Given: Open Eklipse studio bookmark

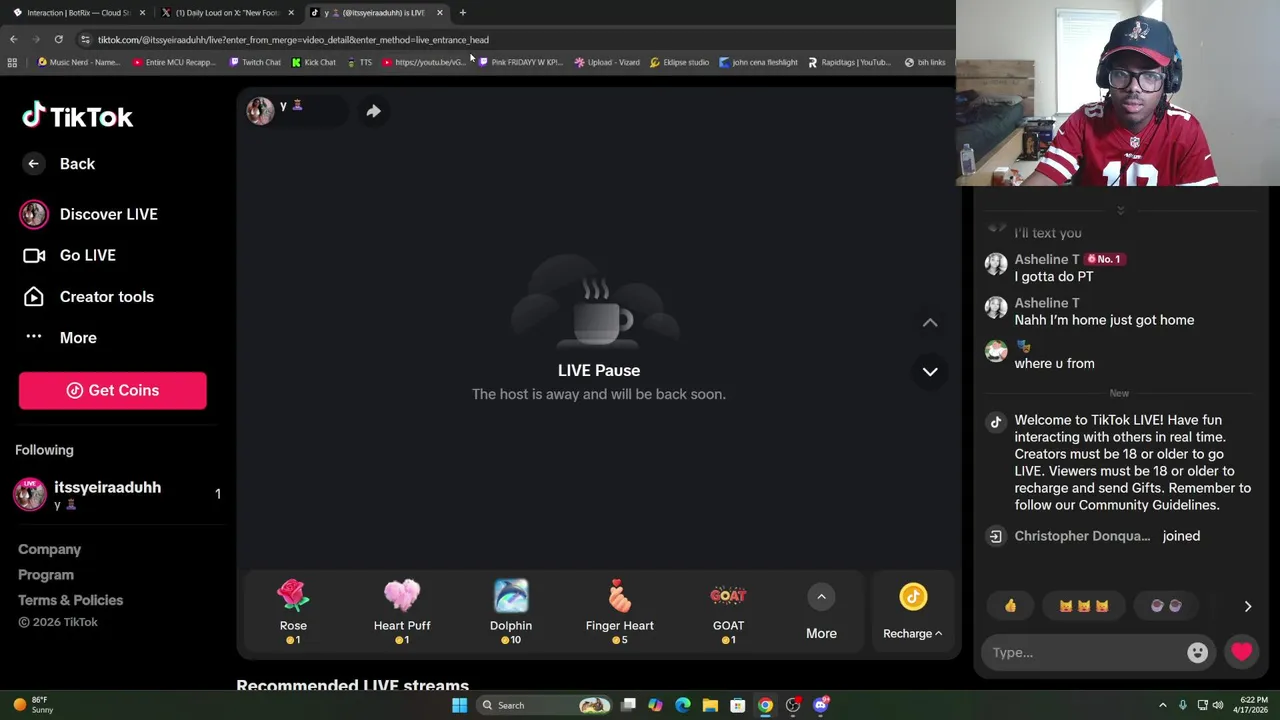Looking at the screenshot, I should tap(679, 62).
